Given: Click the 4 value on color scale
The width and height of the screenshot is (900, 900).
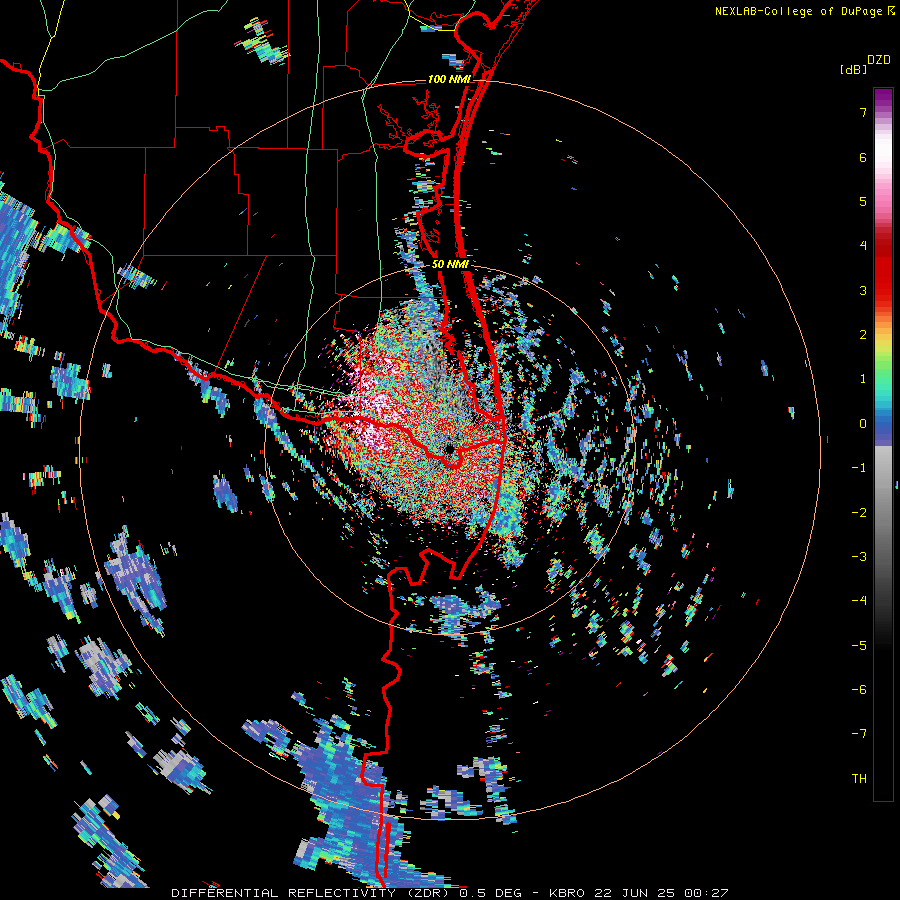Looking at the screenshot, I should [863, 246].
